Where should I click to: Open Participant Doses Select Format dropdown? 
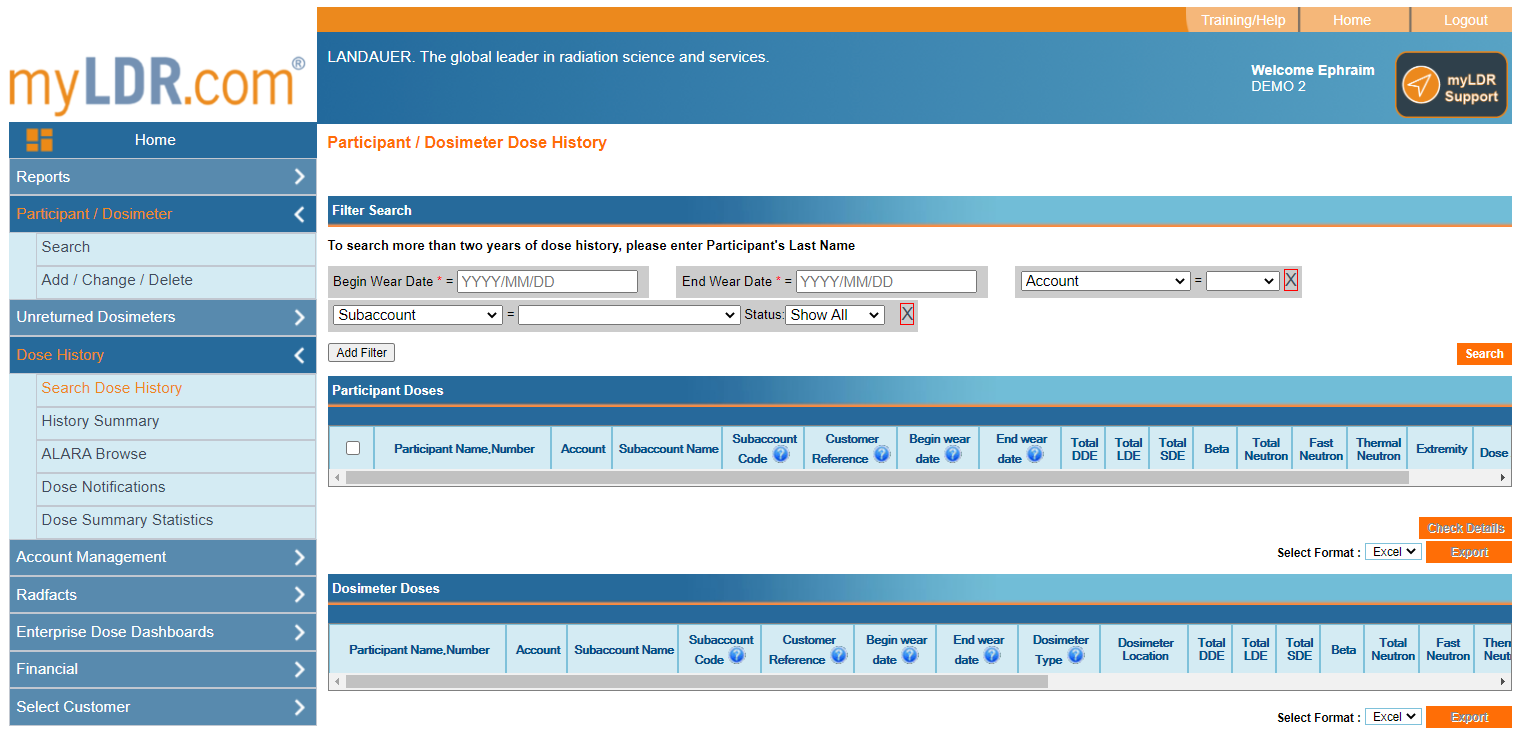pyautogui.click(x=1393, y=552)
